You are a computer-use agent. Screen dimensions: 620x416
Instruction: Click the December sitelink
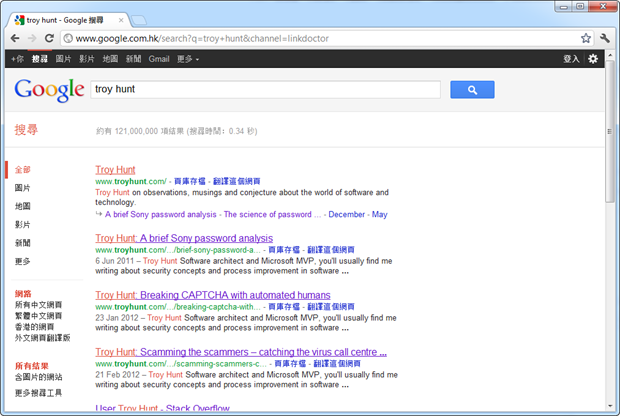tap(346, 214)
